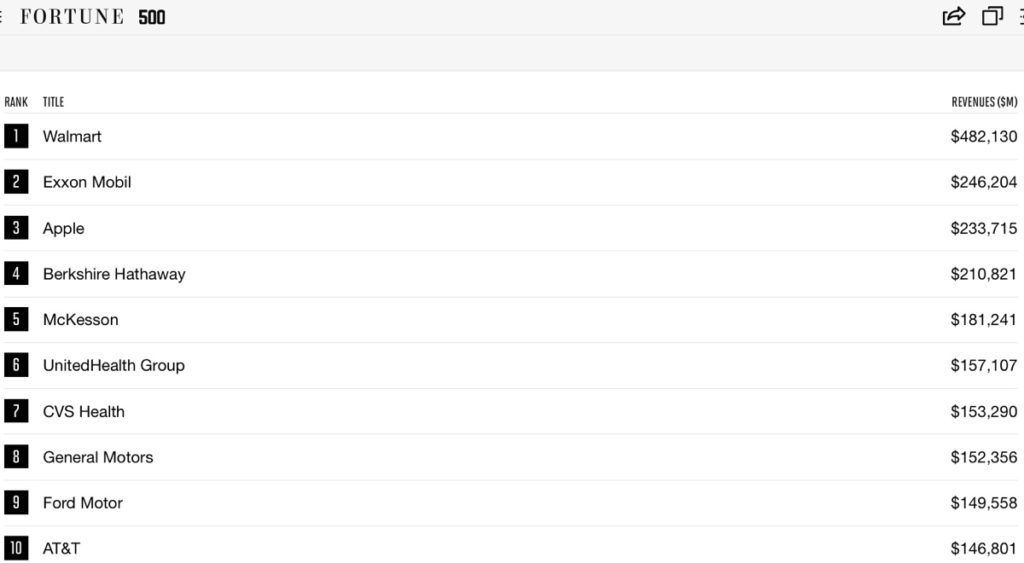1024x563 pixels.
Task: Click the copy/duplicate pages icon
Action: point(992,16)
